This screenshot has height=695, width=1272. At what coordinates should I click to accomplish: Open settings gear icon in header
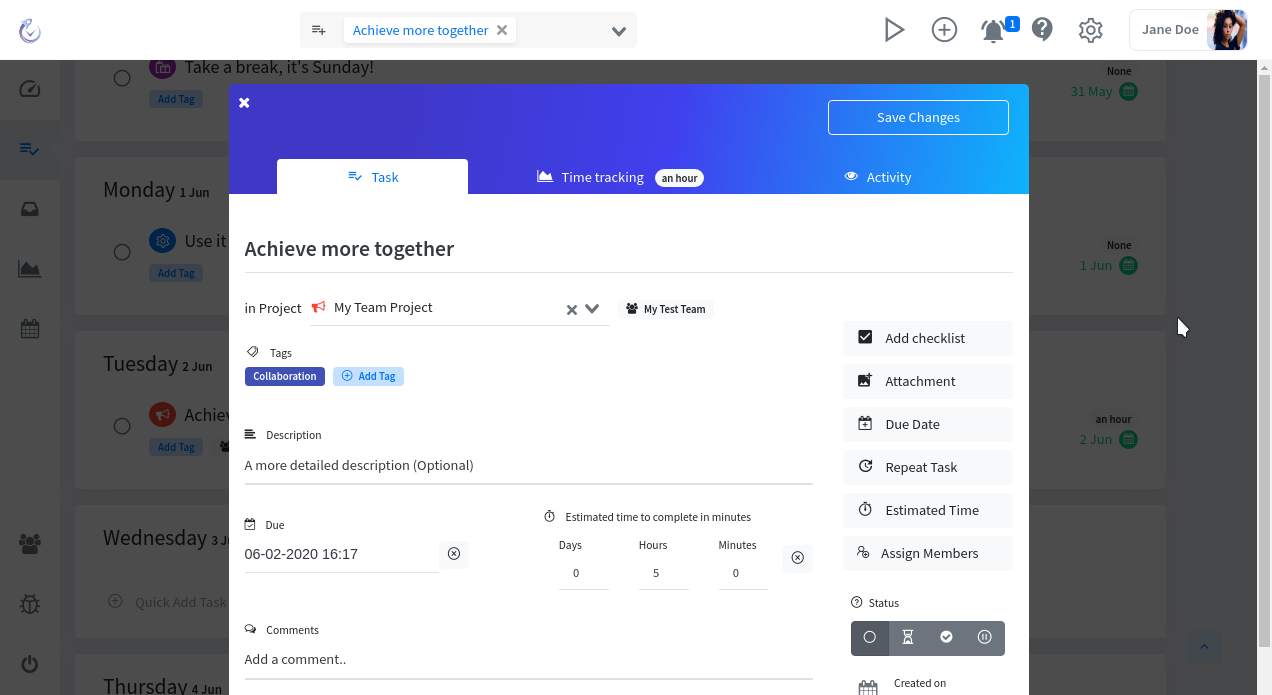pos(1091,30)
